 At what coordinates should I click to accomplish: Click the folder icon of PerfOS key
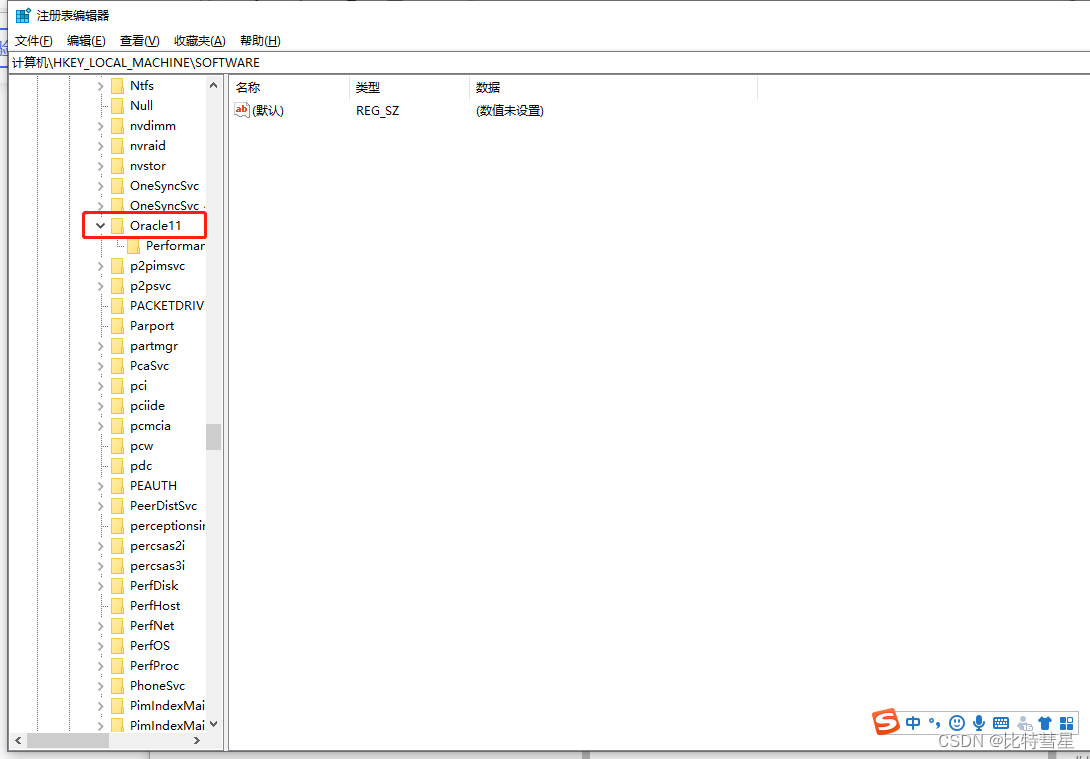(117, 646)
